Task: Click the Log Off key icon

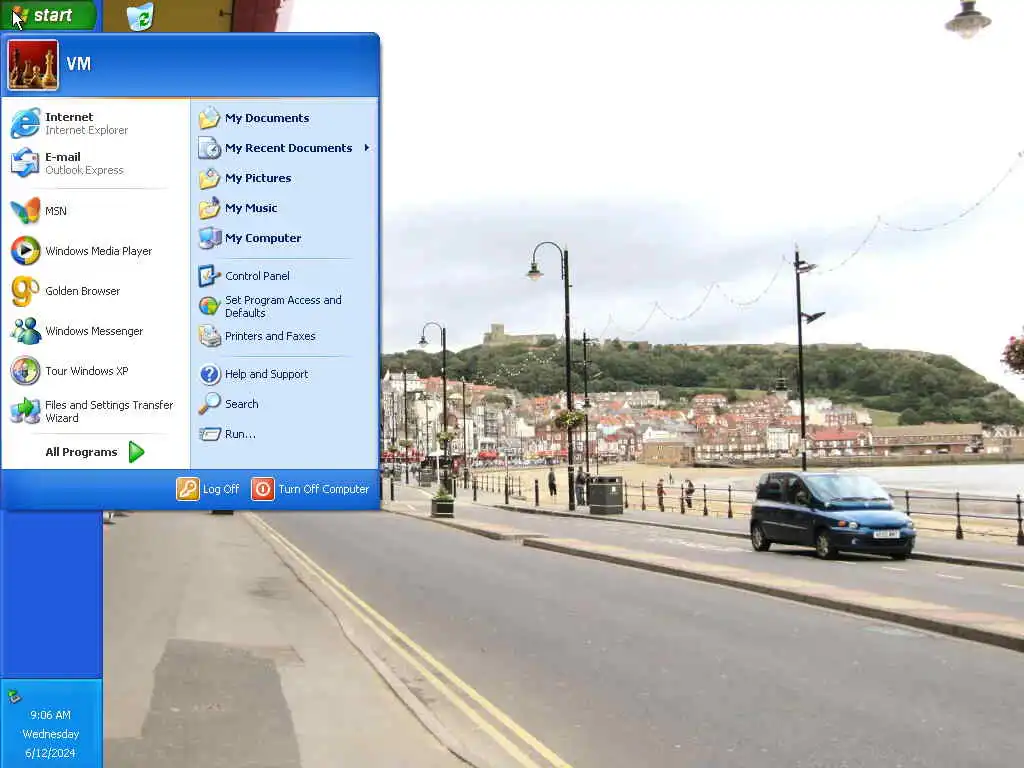Action: (x=187, y=489)
